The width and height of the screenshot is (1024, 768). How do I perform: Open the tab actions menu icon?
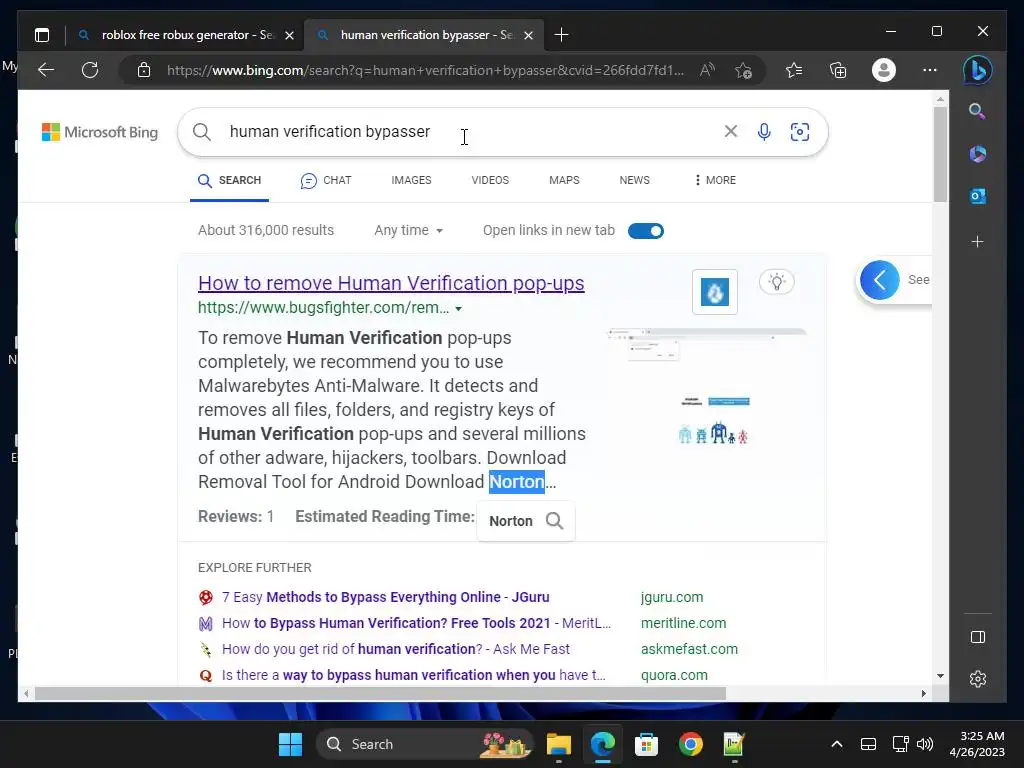[x=42, y=35]
